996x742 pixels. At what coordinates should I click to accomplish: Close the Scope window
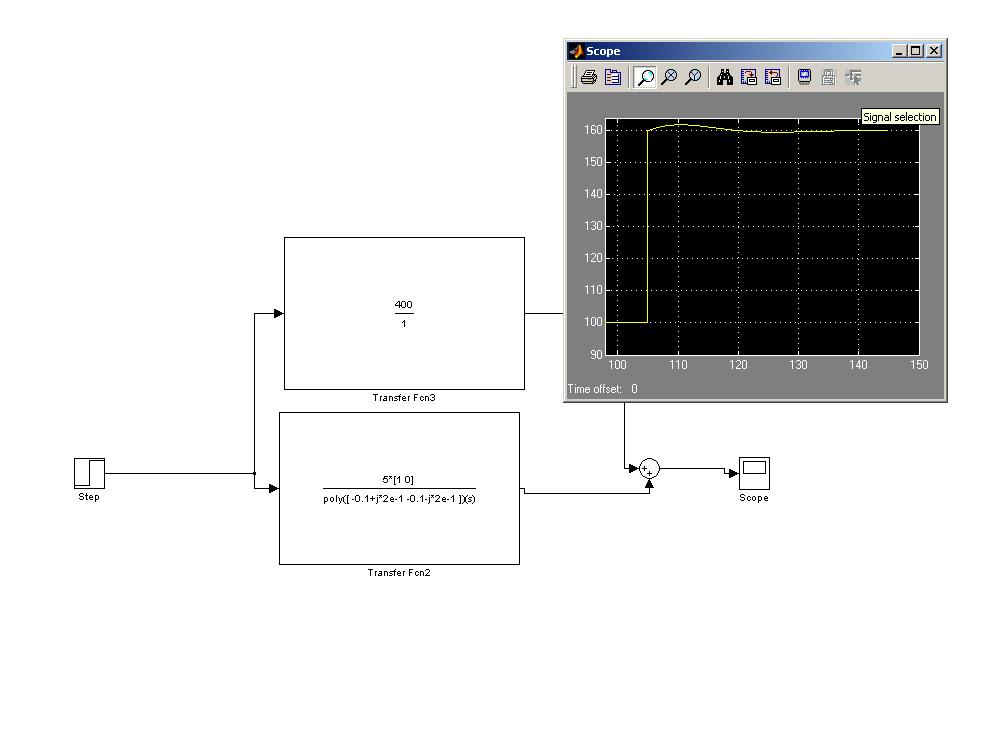click(x=934, y=51)
